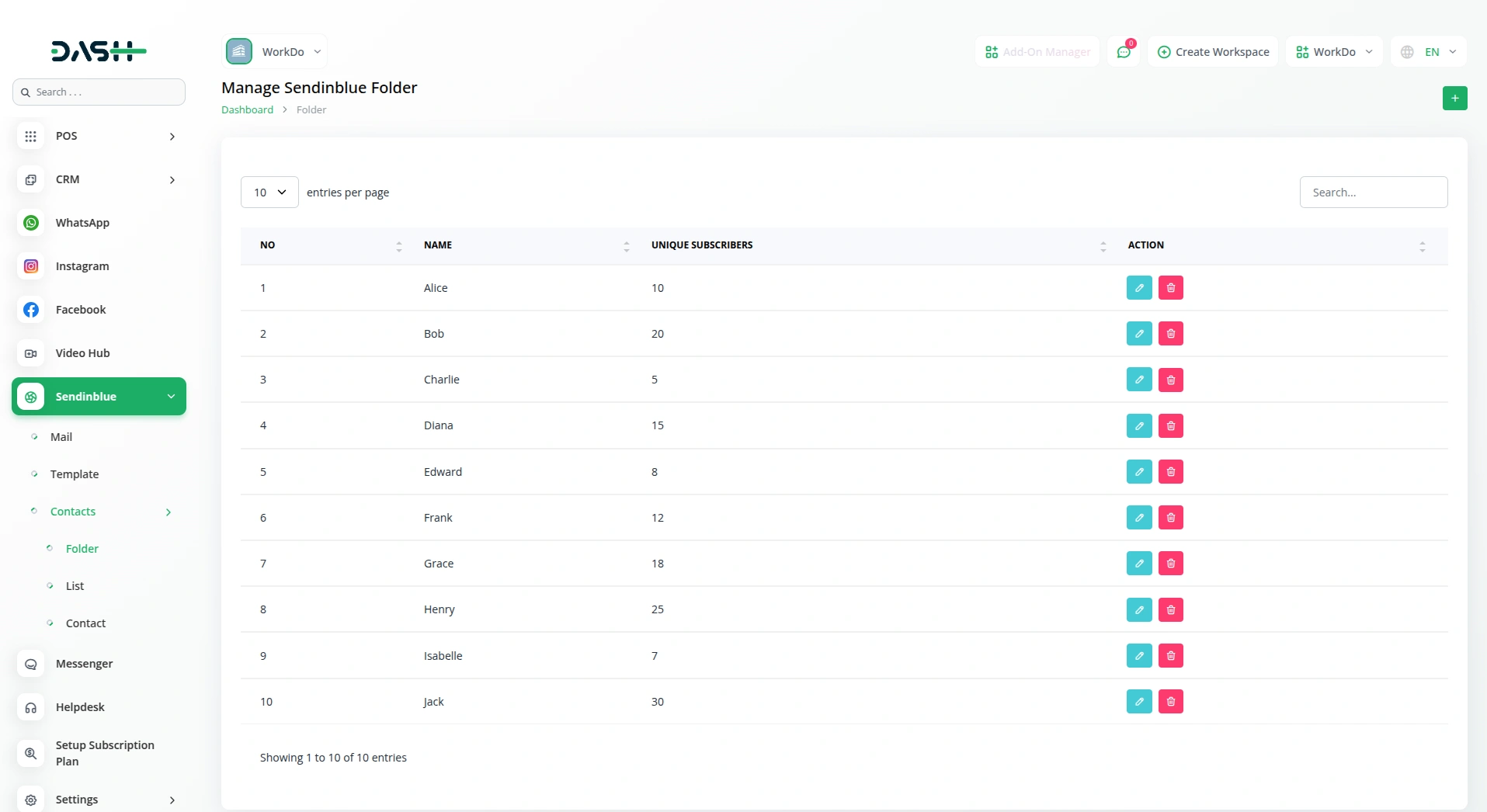This screenshot has height=812, width=1487.
Task: Open the entries per page dropdown
Action: pos(269,193)
